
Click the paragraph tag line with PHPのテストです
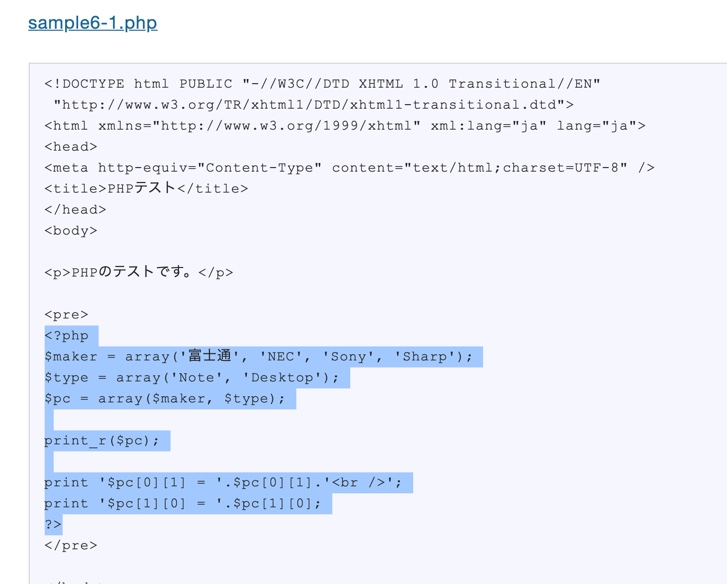(138, 272)
